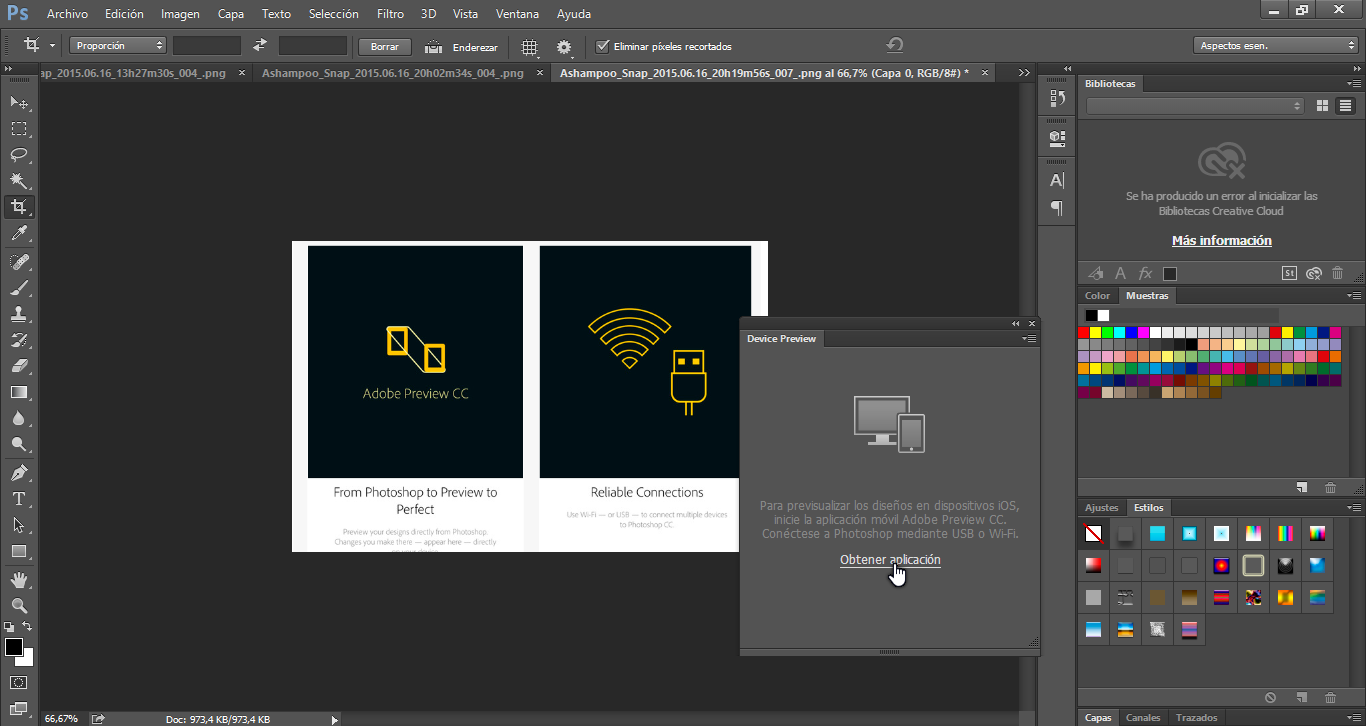Open additional crop settings gear
The image size is (1366, 726).
click(565, 47)
